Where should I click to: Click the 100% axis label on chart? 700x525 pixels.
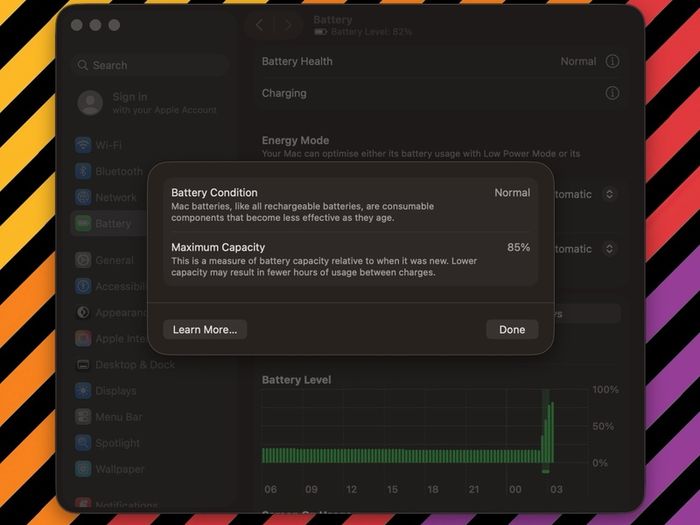coord(605,389)
